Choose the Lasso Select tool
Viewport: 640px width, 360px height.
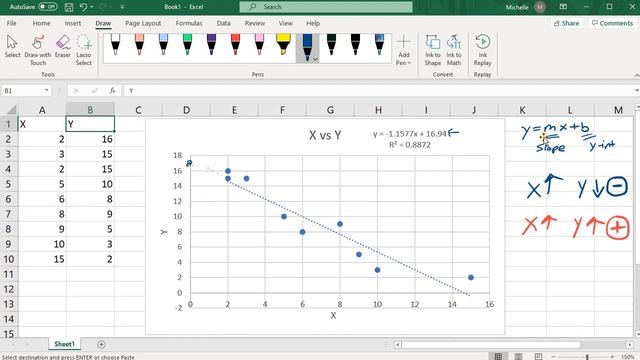coord(83,49)
